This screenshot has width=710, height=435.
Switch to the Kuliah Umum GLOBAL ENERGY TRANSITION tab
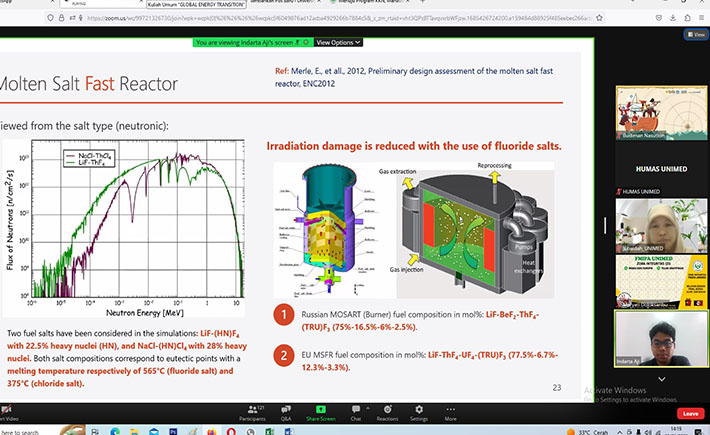[x=196, y=4]
